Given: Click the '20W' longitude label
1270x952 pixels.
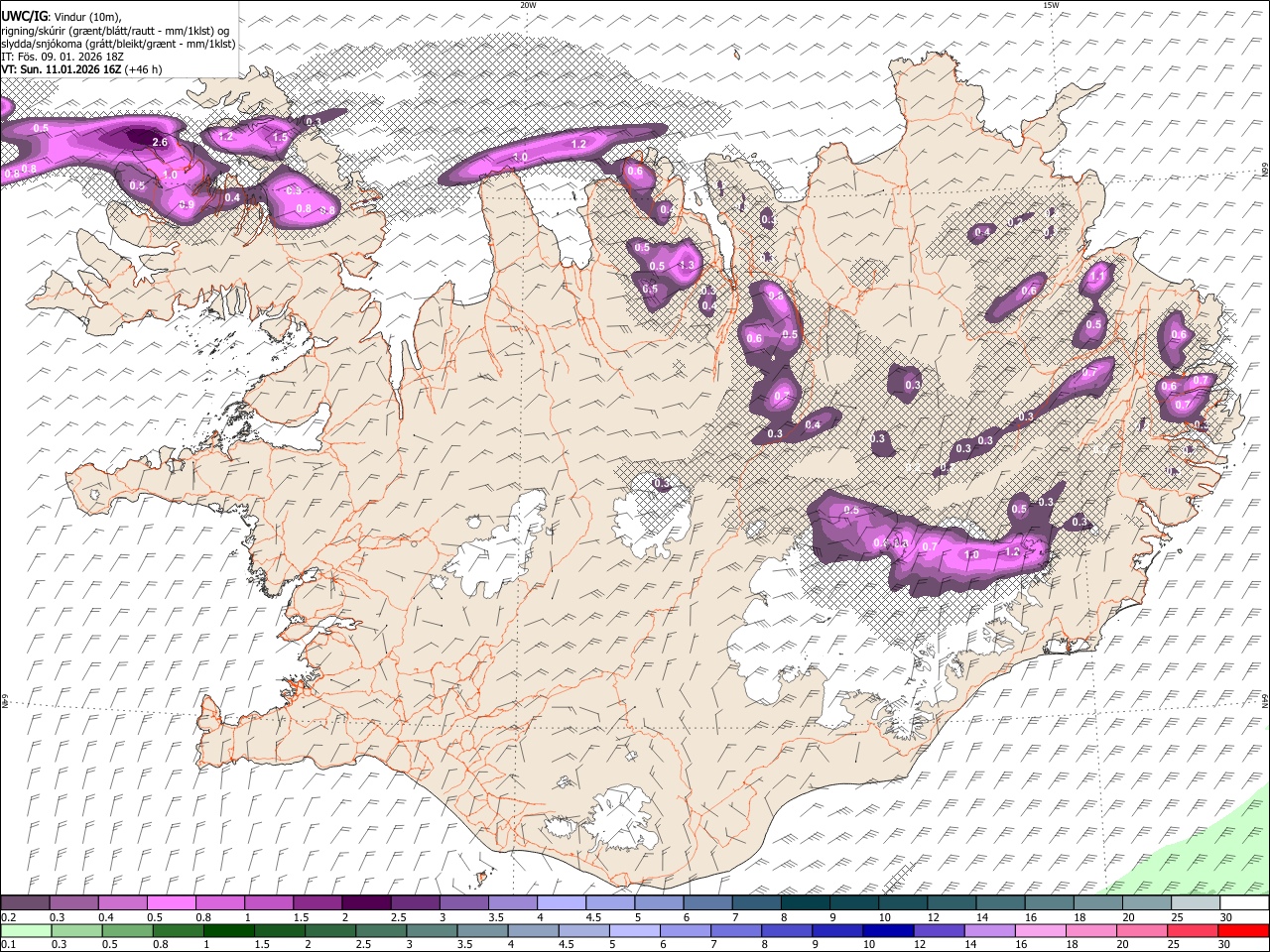Looking at the screenshot, I should click(x=528, y=5).
